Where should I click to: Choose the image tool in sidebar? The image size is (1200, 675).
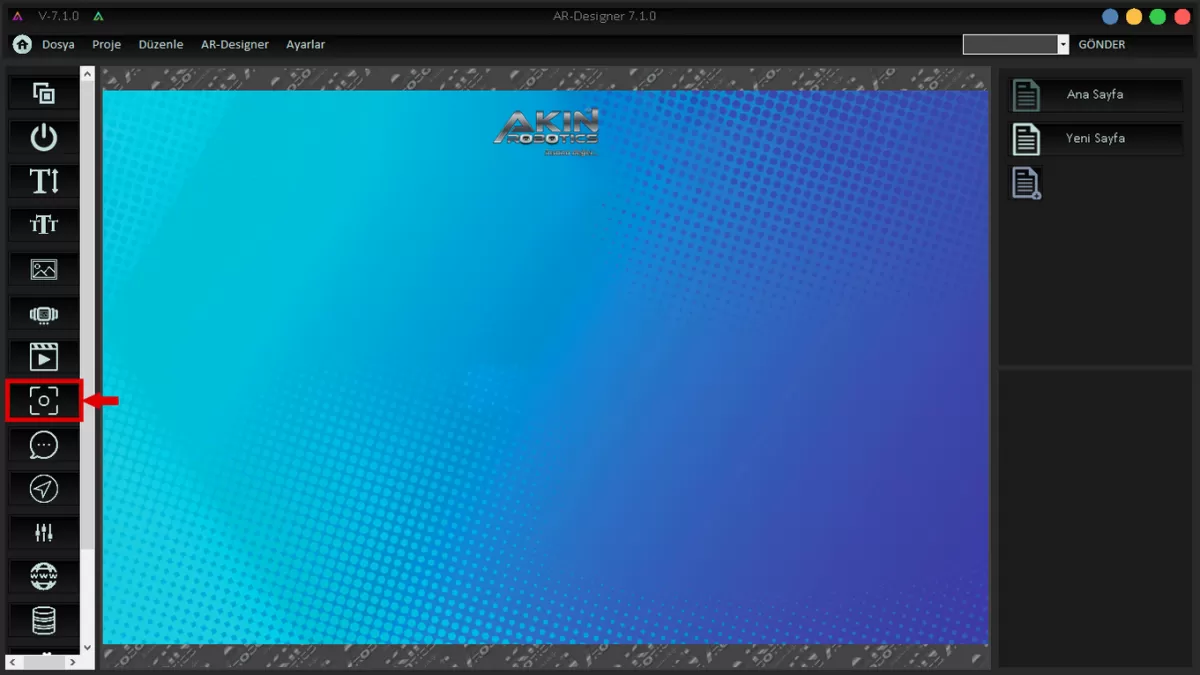click(44, 269)
